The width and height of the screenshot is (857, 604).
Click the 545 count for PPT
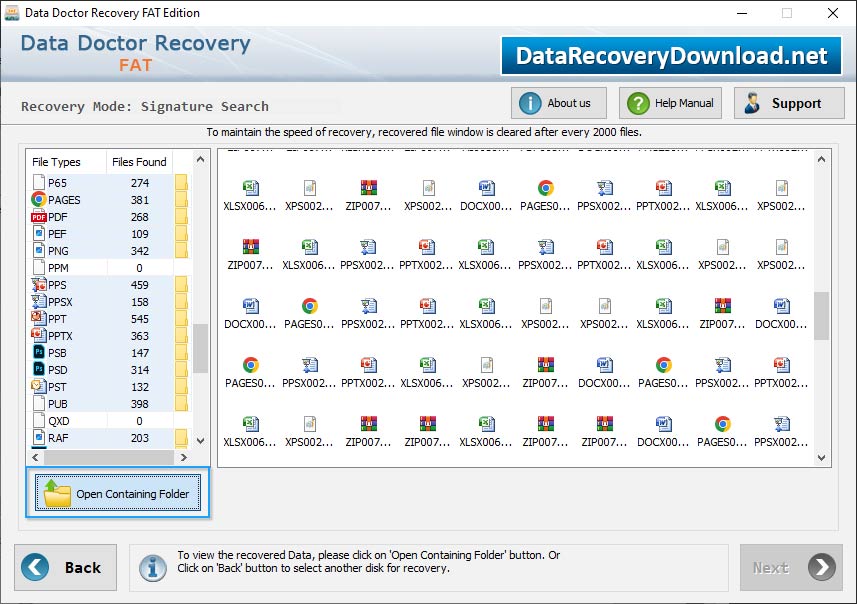(x=139, y=319)
